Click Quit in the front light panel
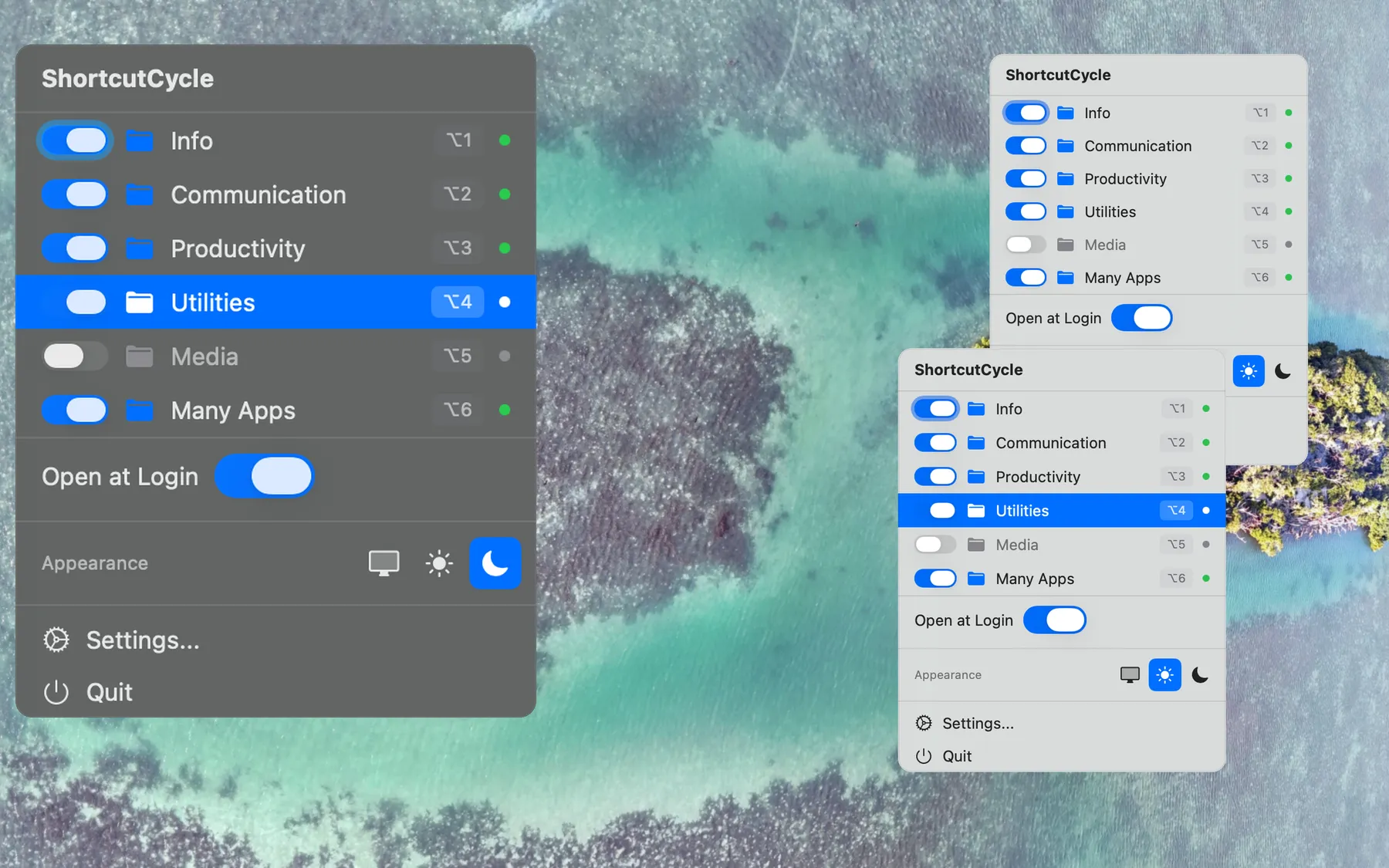 click(x=956, y=756)
